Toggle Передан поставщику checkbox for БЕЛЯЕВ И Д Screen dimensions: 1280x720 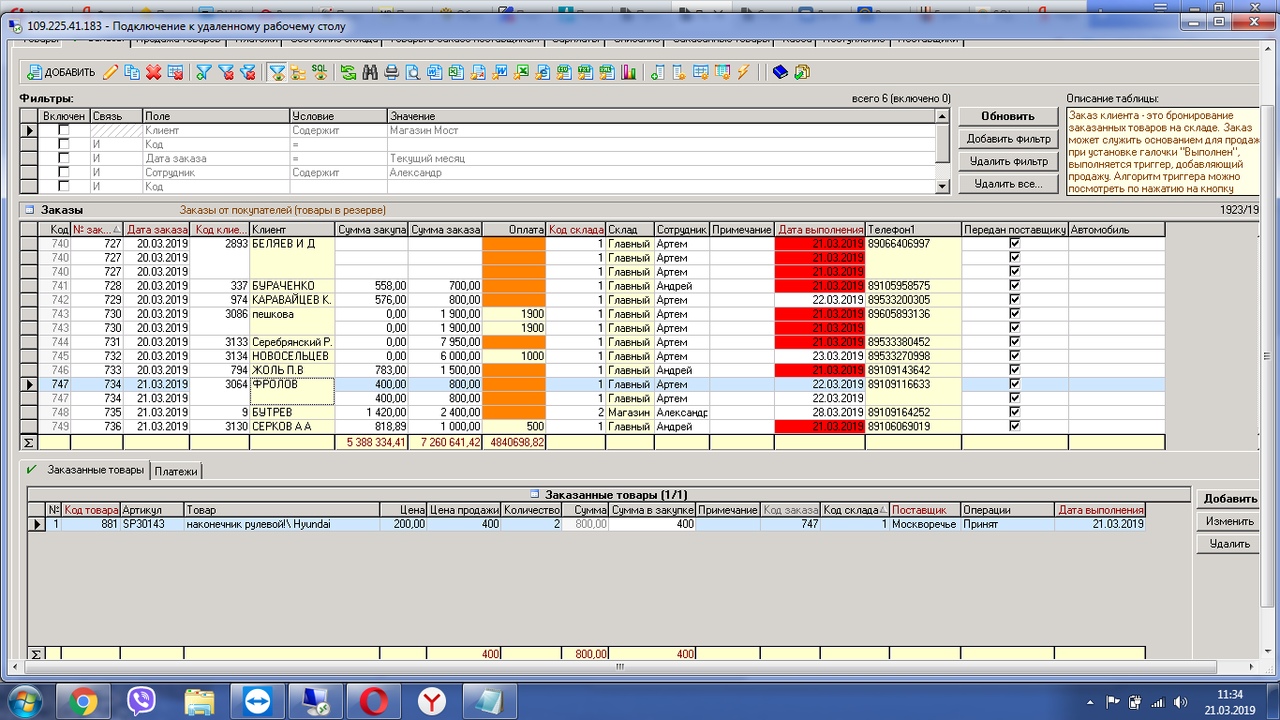tap(1015, 243)
